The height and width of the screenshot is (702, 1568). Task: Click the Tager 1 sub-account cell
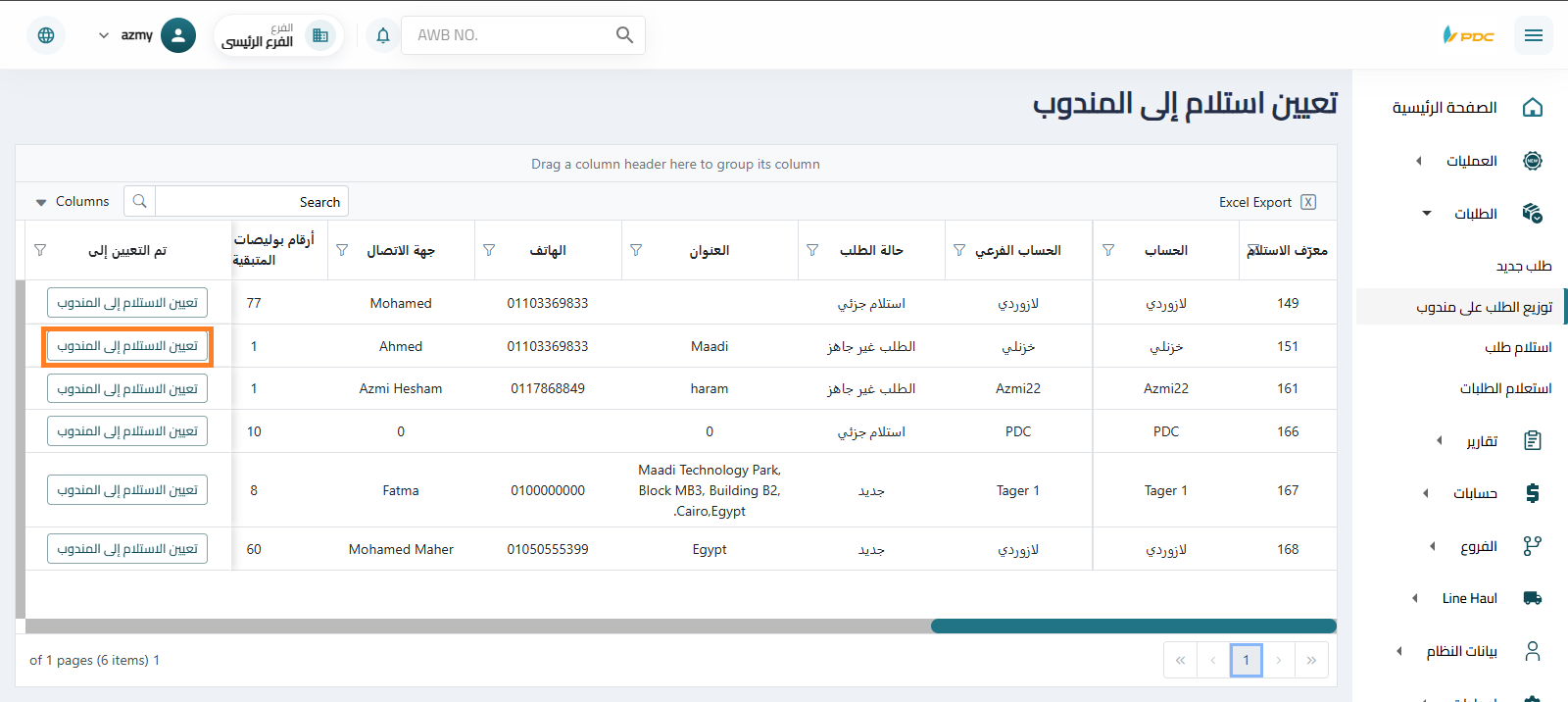[x=1018, y=490]
